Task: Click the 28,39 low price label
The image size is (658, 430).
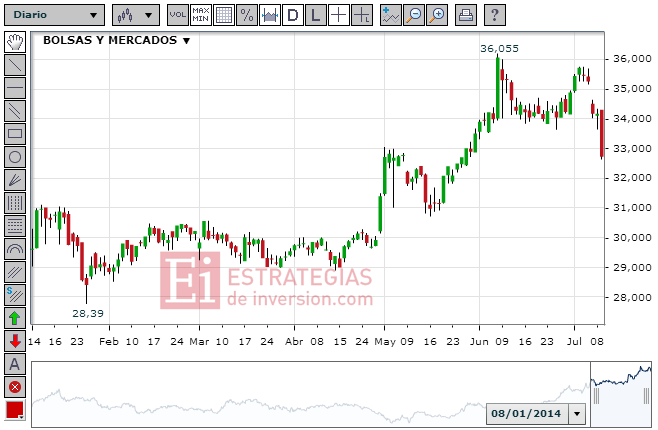Action: coord(88,313)
